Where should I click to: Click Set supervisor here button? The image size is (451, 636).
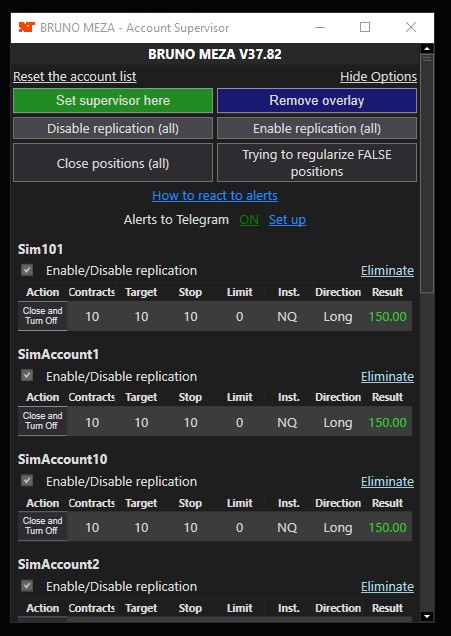pos(113,100)
